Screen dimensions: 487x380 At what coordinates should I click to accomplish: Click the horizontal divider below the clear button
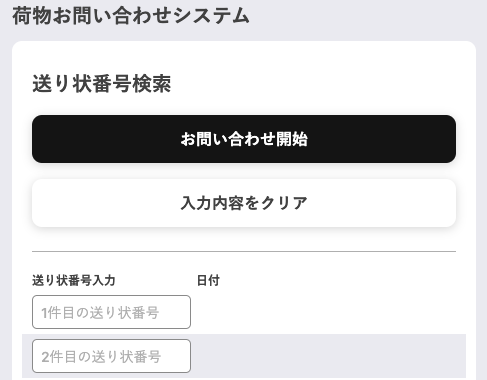point(244,251)
